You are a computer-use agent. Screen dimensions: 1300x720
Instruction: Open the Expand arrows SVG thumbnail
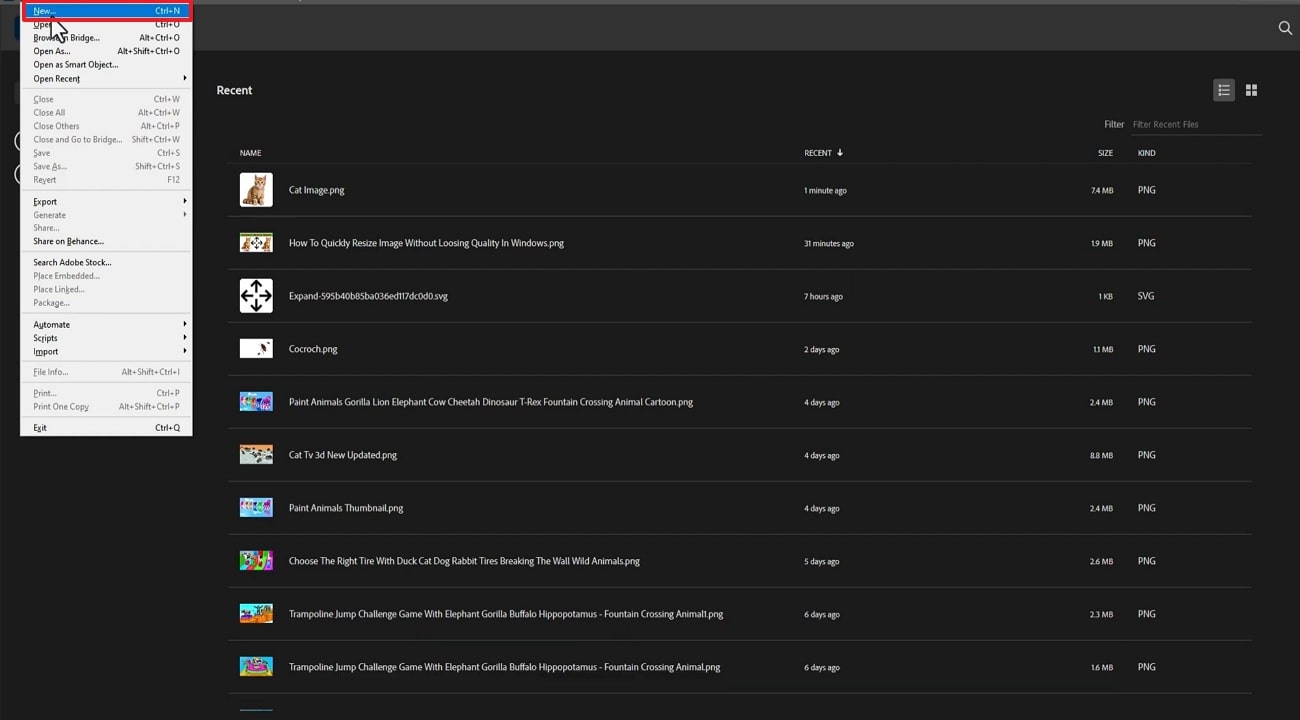click(x=256, y=296)
